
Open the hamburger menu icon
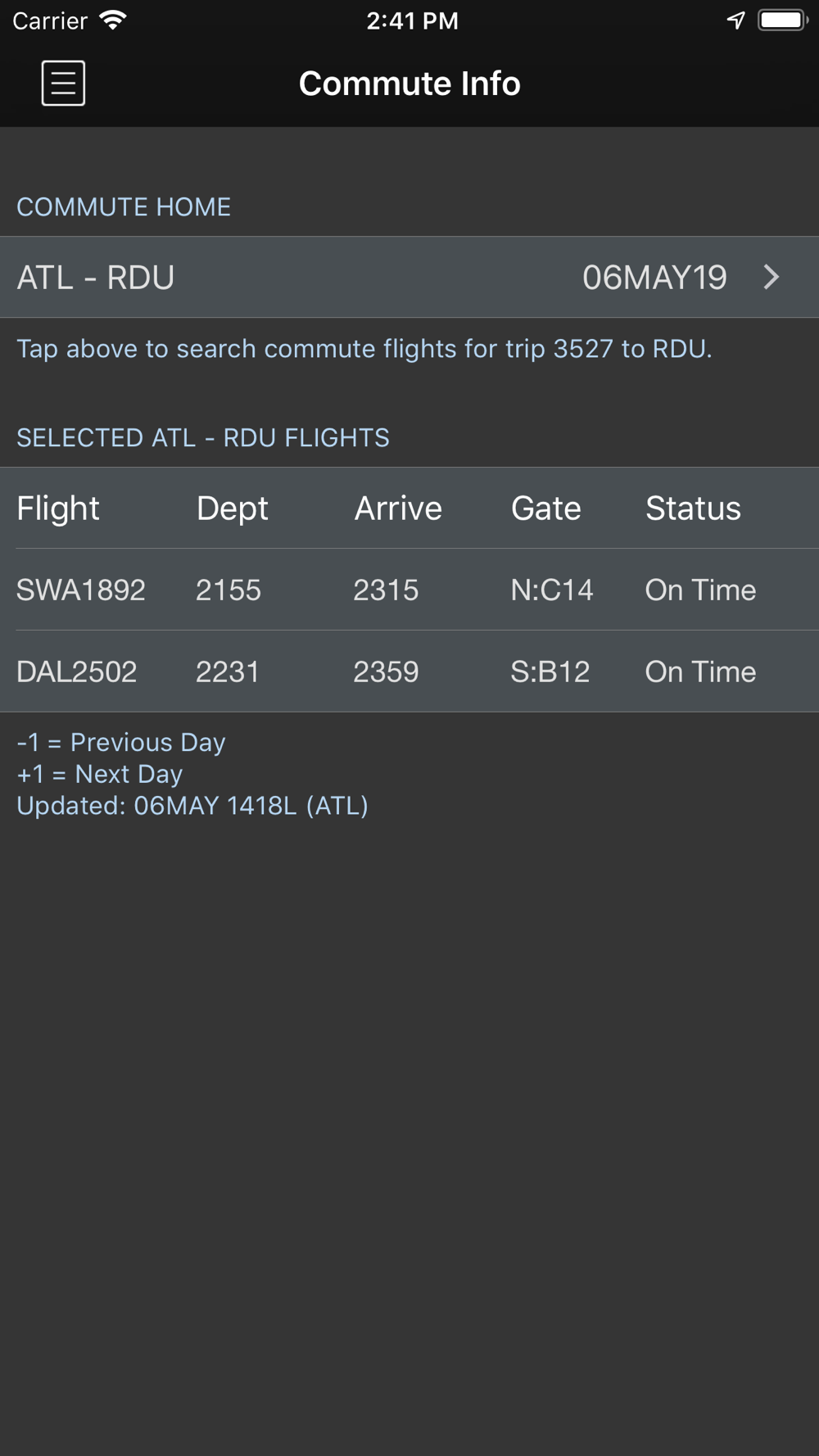(x=63, y=83)
